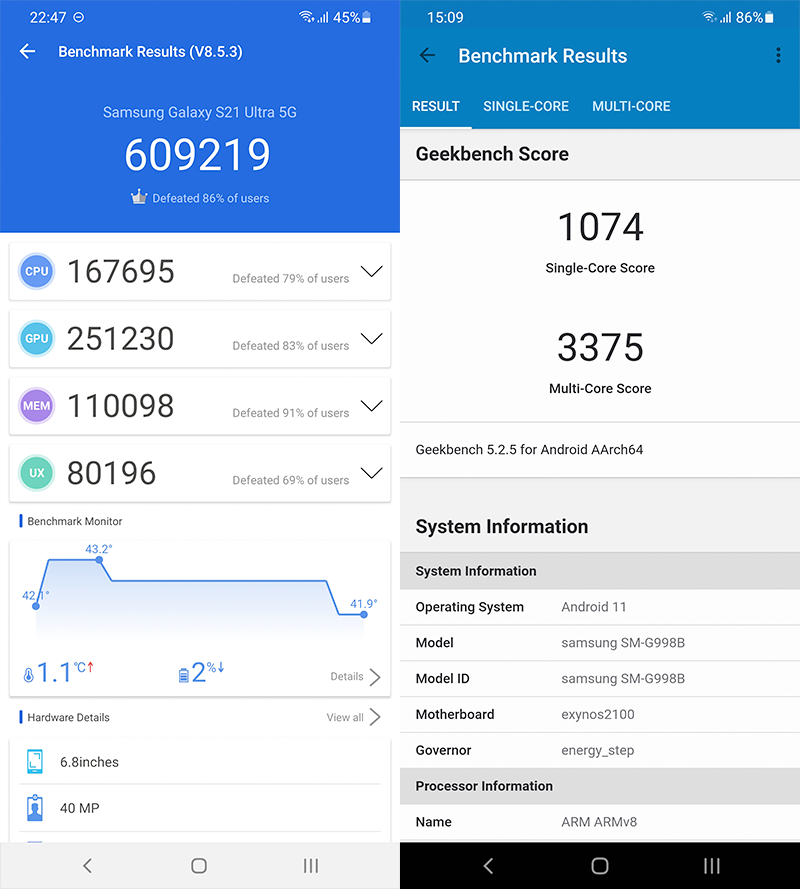Switch to the MULTI-CORE tab
The height and width of the screenshot is (889, 800).
[x=631, y=106]
